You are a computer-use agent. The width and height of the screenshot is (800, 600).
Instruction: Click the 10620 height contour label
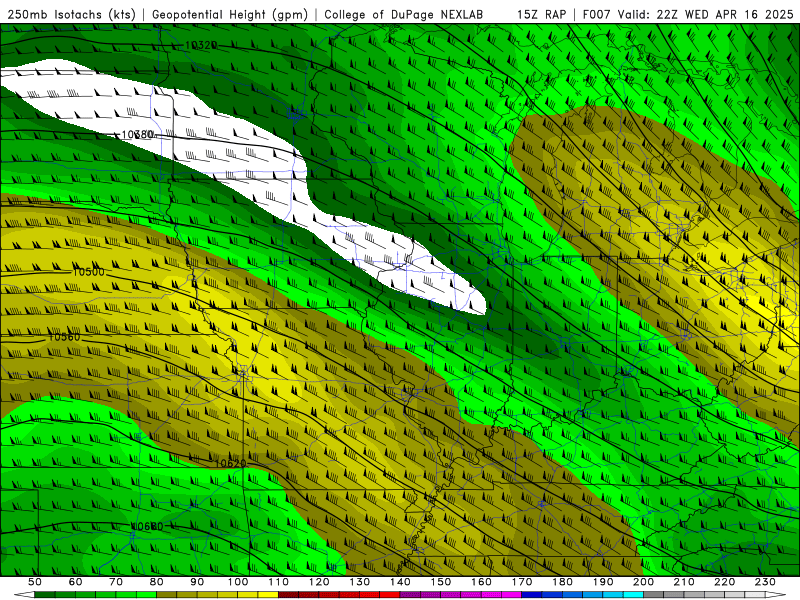(x=230, y=463)
